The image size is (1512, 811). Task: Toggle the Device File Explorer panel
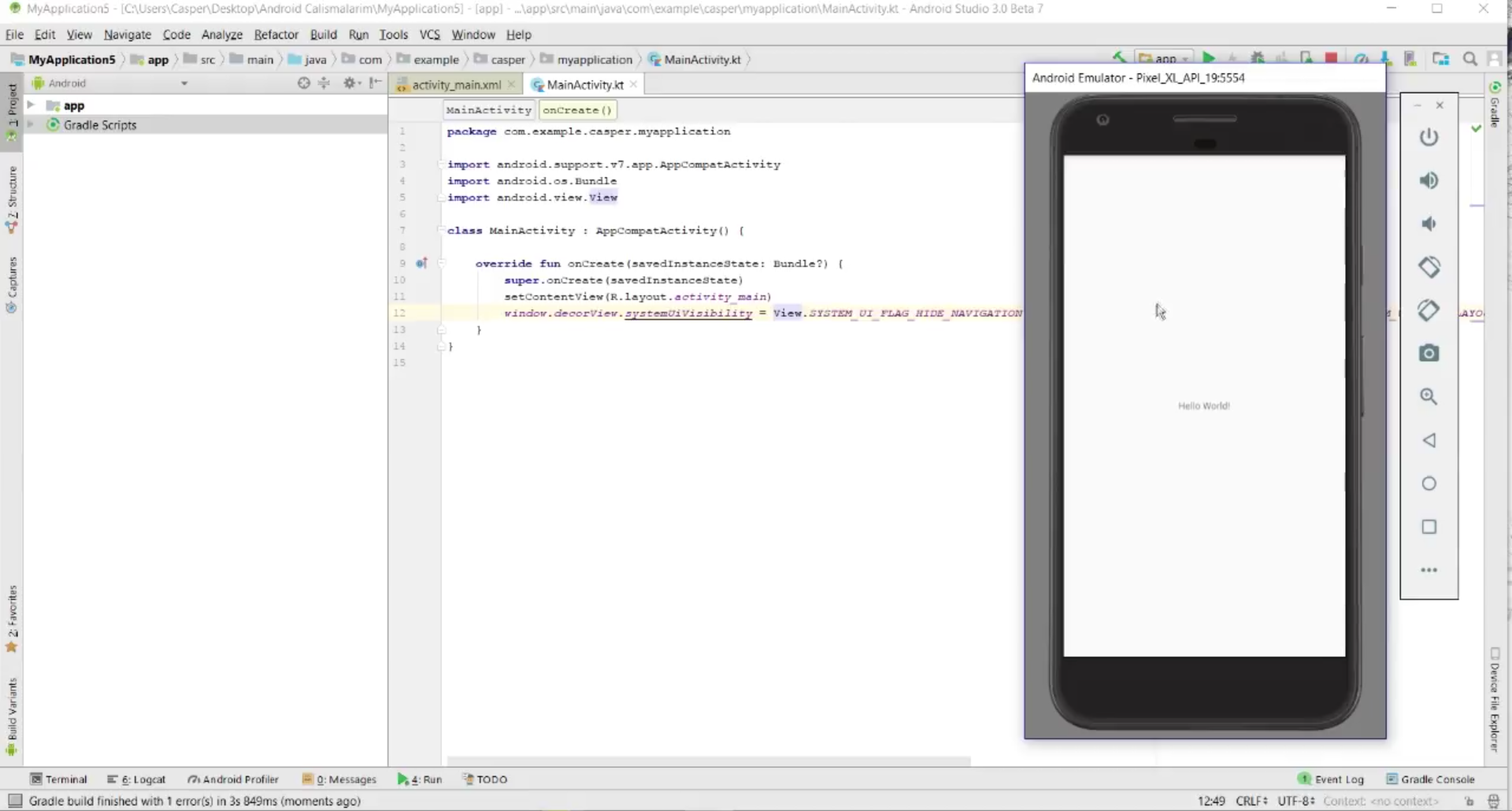point(1495,700)
